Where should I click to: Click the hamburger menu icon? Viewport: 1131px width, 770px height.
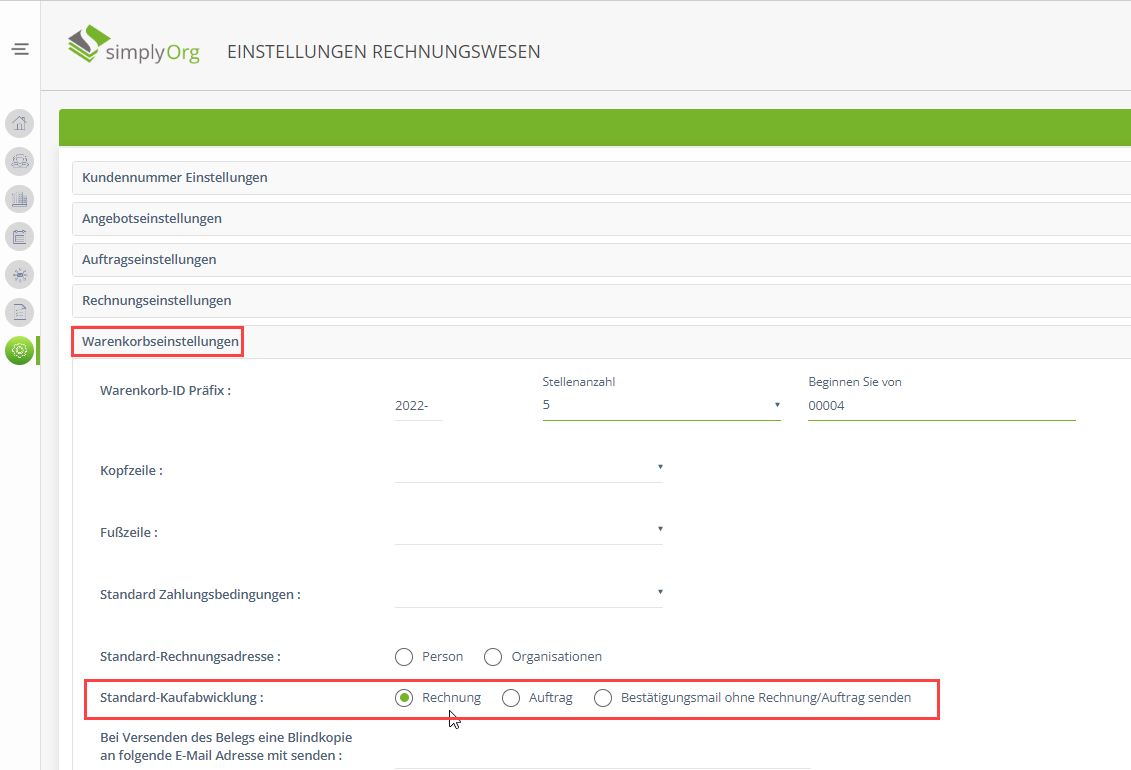(x=20, y=49)
